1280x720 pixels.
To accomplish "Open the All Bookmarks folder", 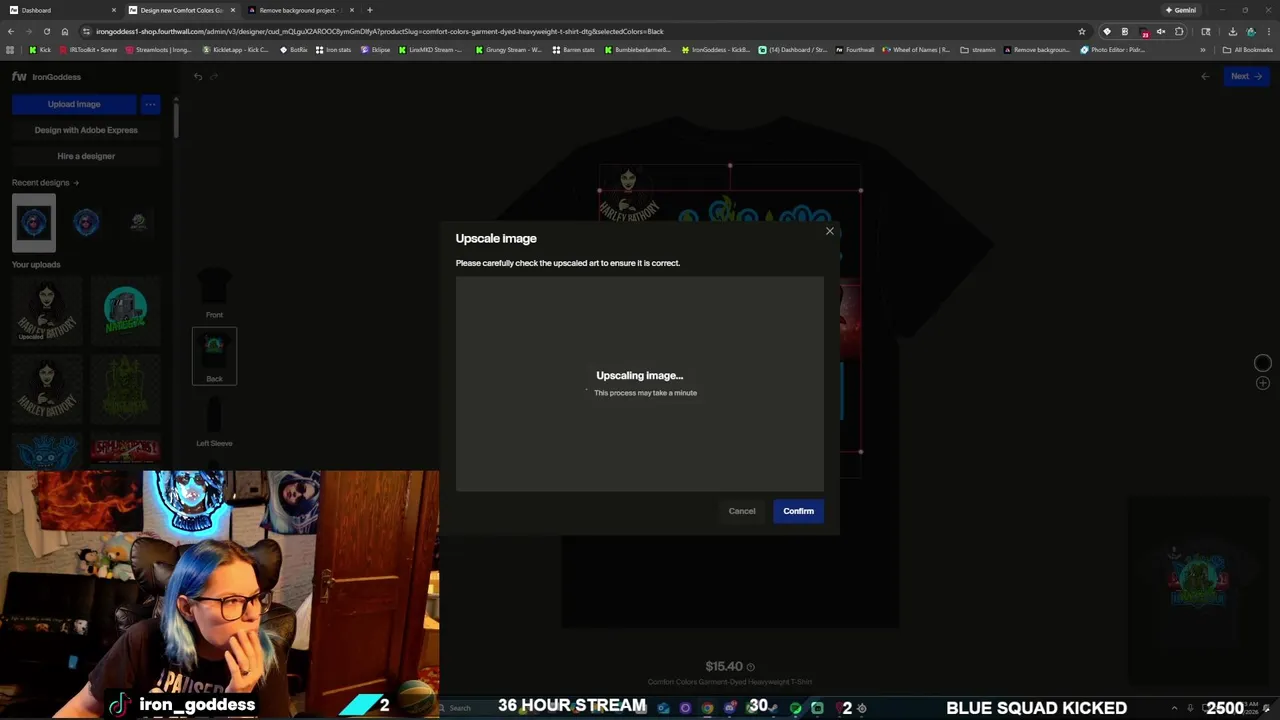I will tap(1248, 49).
